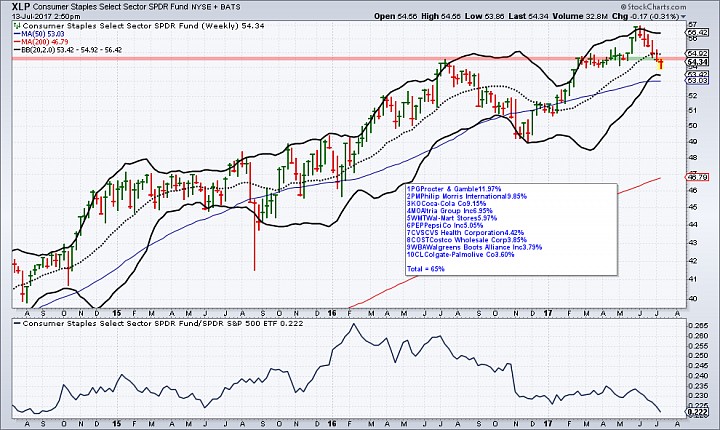Screen dimensions: 720x430
Task: Click the Chg -0.17 (-0.31%) value
Action: pos(646,16)
